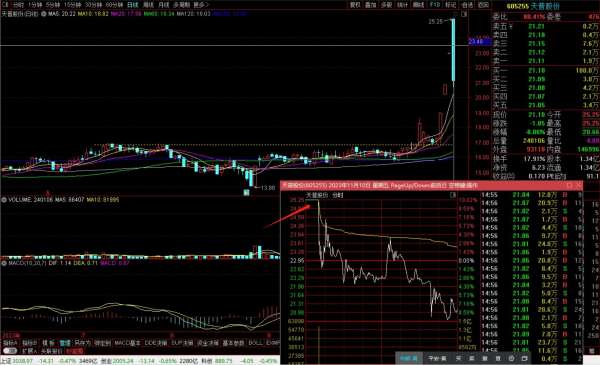Add stock via 自选 button
The height and width of the screenshot is (365, 600).
(467, 5)
